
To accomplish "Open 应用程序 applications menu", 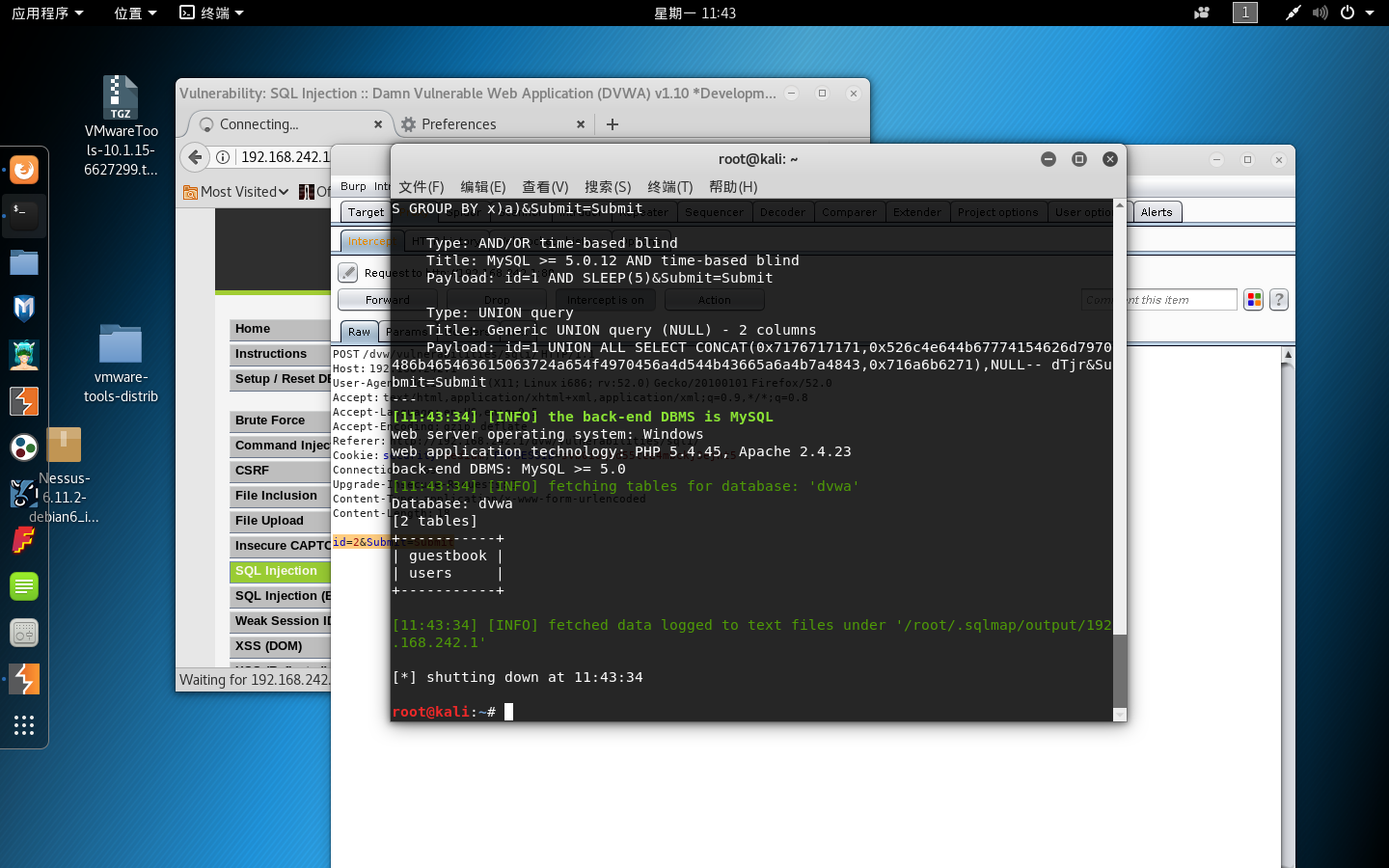I will 47,13.
